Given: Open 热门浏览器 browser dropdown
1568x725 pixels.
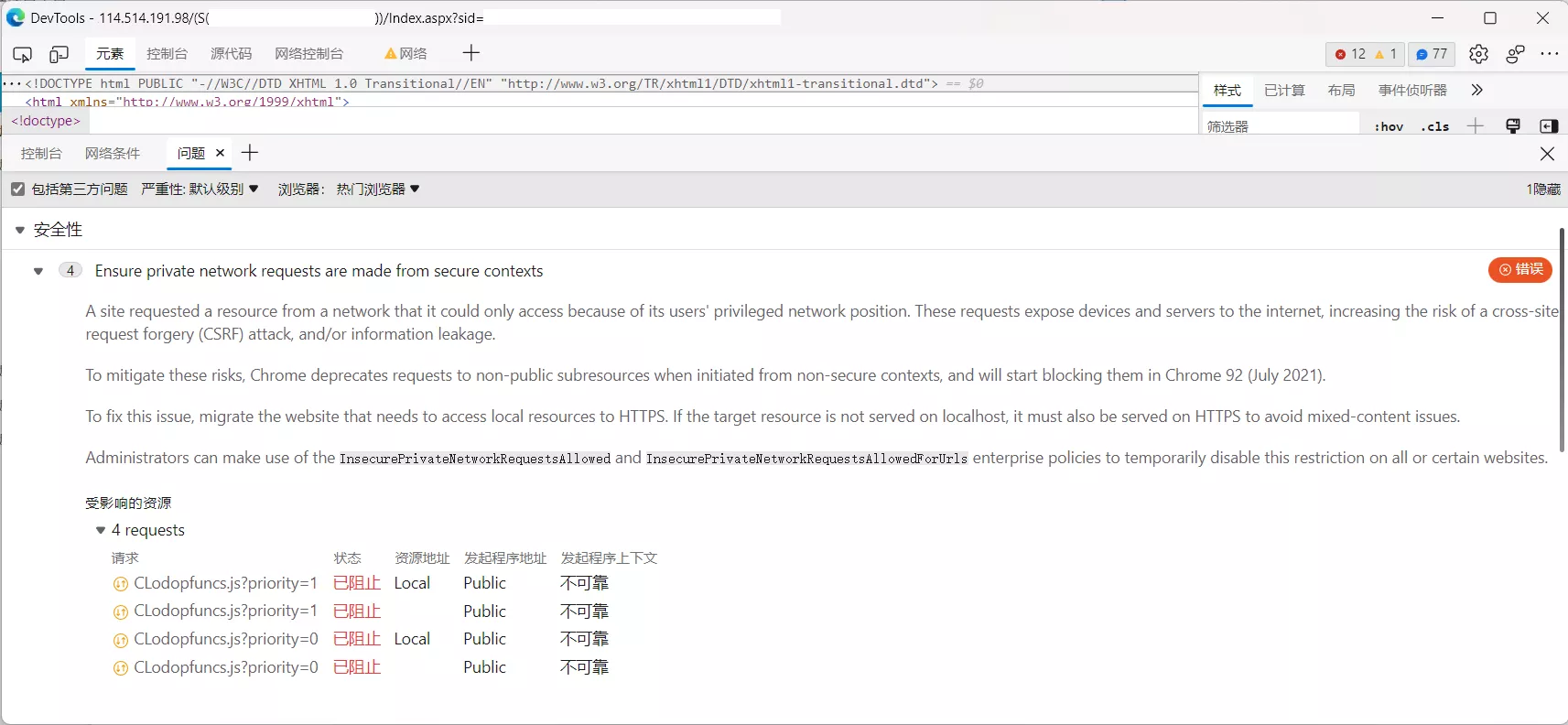Looking at the screenshot, I should pos(377,189).
